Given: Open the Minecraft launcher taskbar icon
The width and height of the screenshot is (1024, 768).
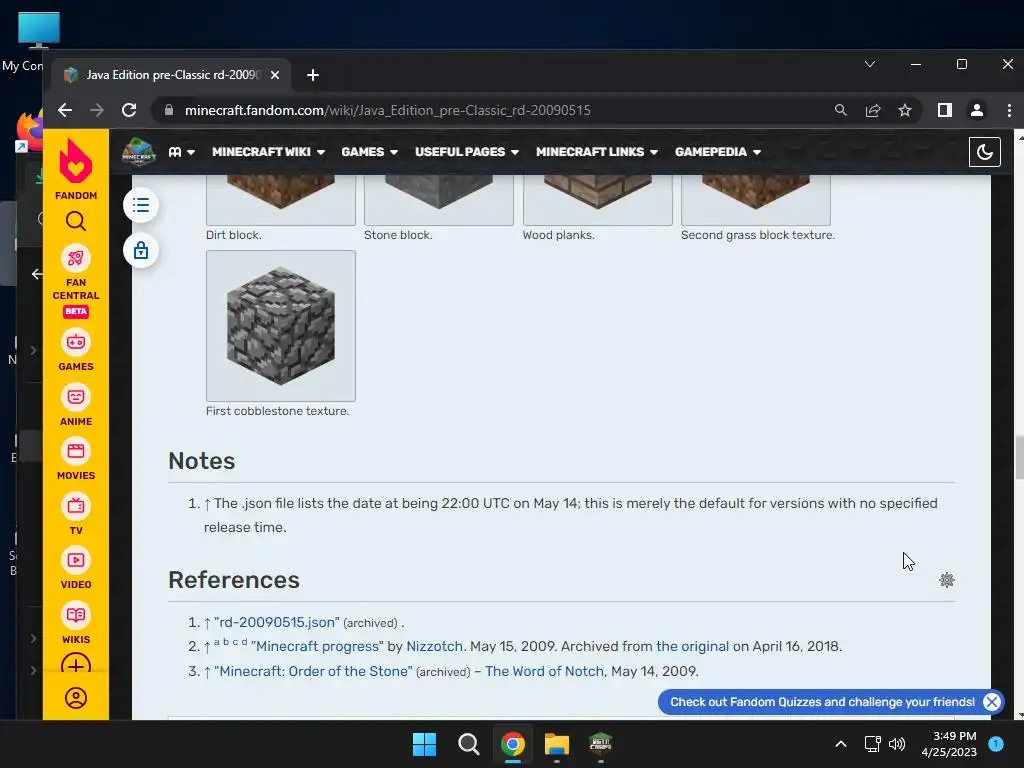Looking at the screenshot, I should [601, 744].
